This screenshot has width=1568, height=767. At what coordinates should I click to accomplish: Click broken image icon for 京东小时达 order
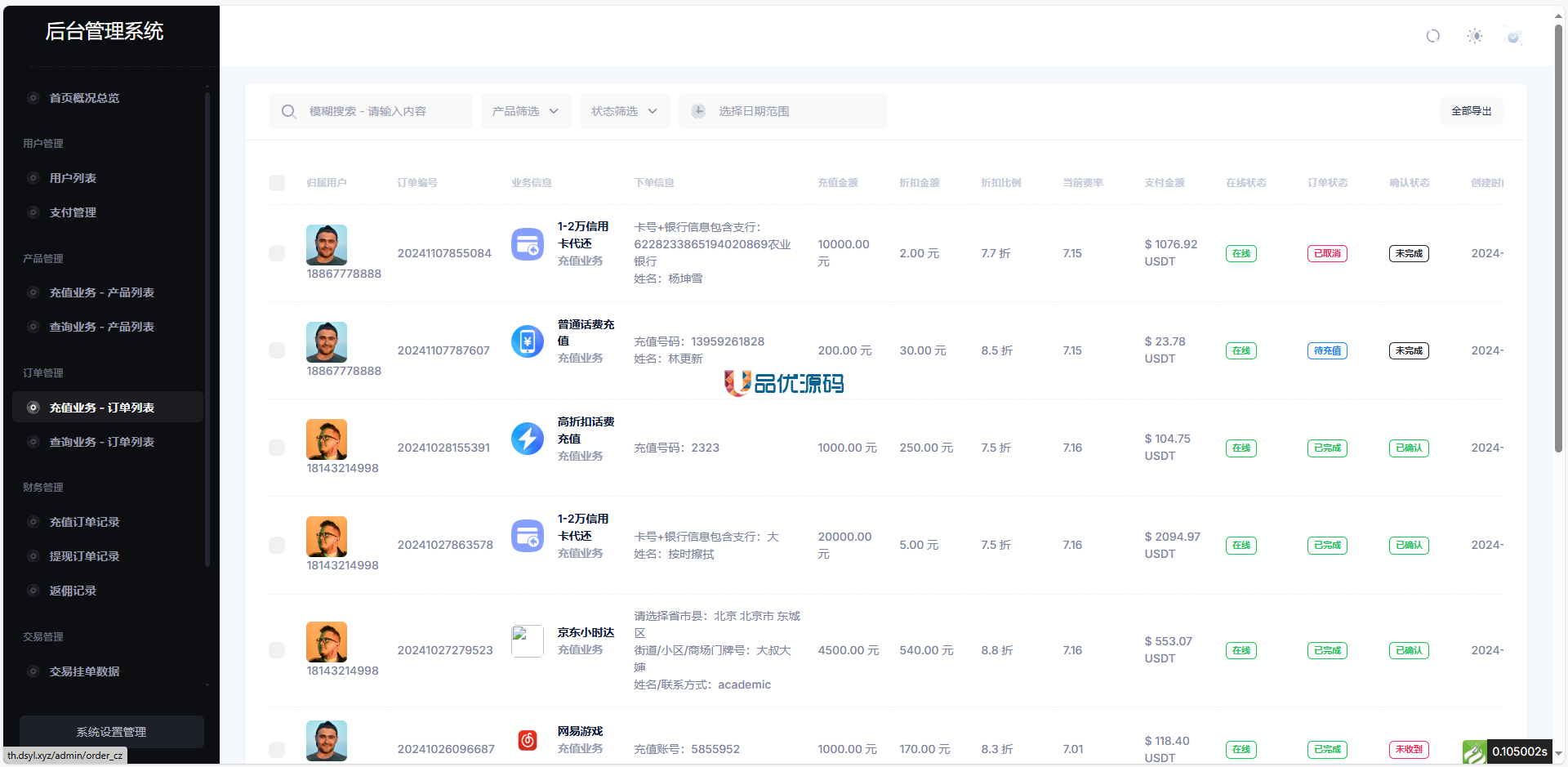528,641
